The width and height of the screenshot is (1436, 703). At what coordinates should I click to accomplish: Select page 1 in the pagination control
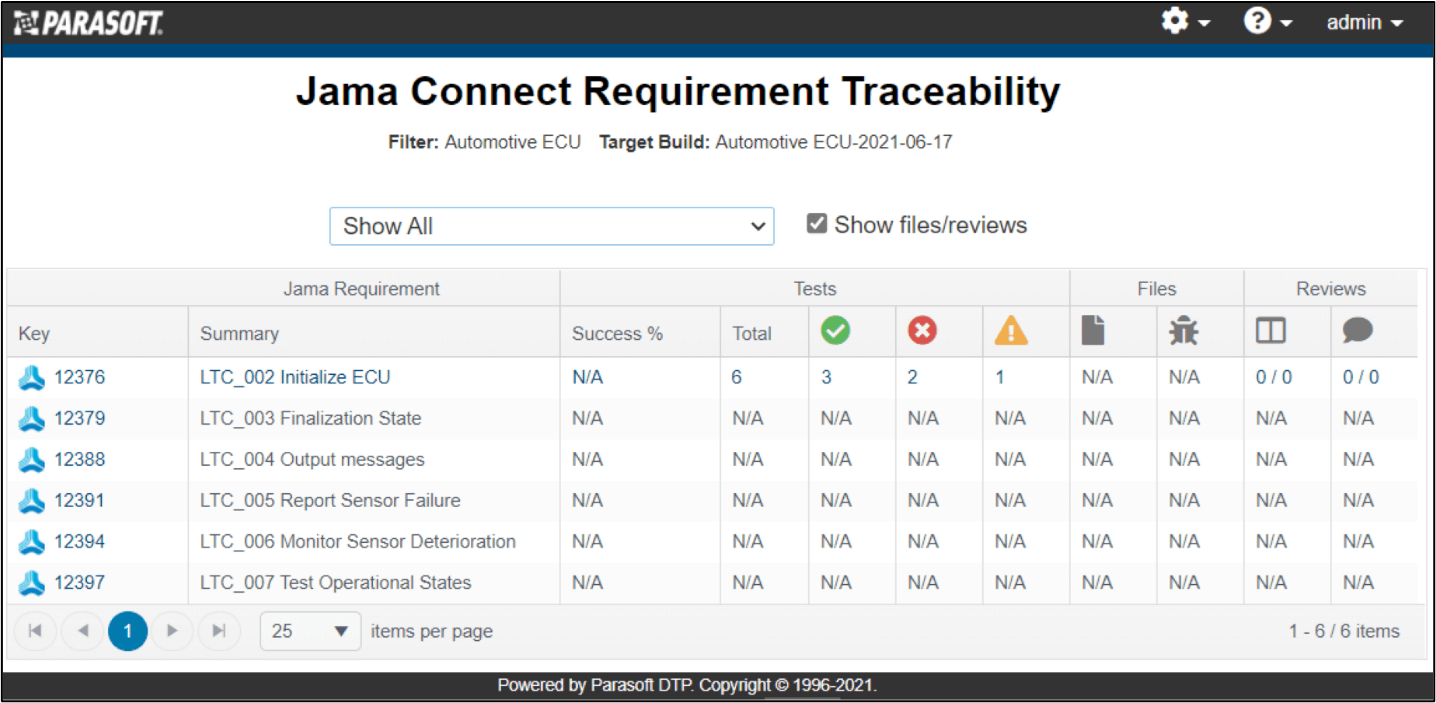click(127, 631)
